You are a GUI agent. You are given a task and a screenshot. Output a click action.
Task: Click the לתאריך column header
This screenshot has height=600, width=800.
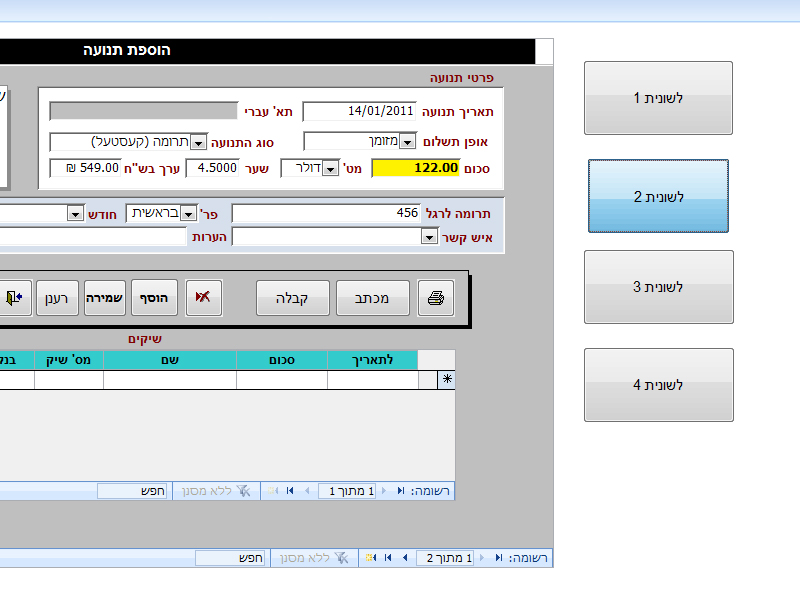click(x=372, y=360)
